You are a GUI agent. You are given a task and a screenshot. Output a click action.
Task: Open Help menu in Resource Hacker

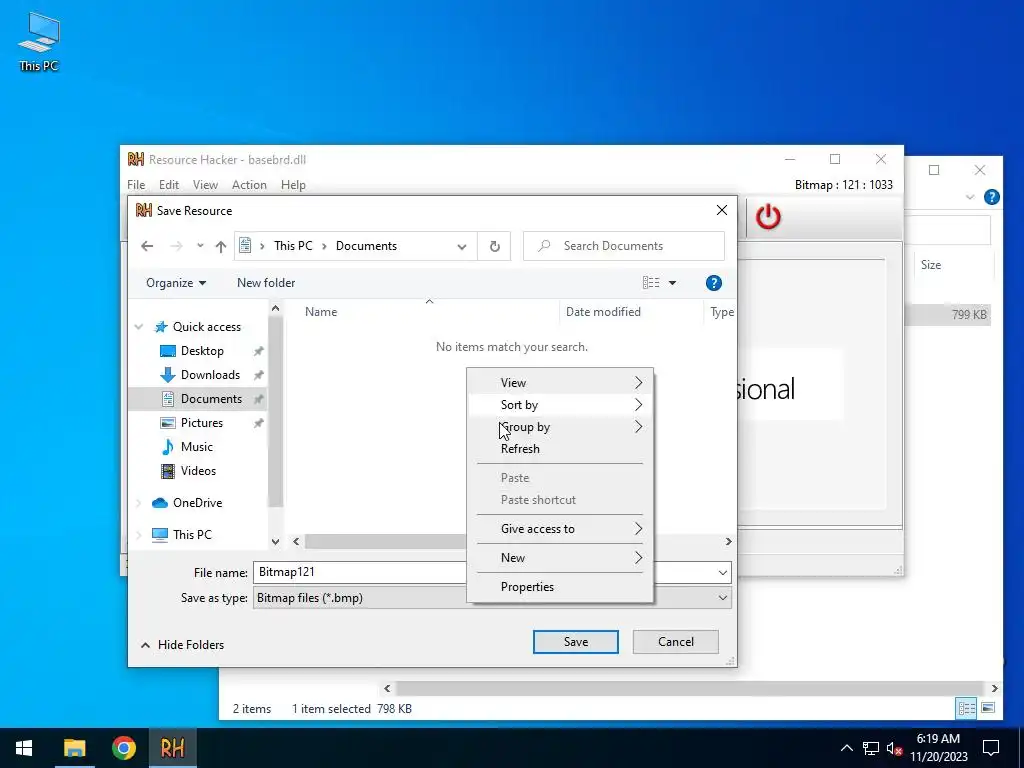pyautogui.click(x=293, y=185)
